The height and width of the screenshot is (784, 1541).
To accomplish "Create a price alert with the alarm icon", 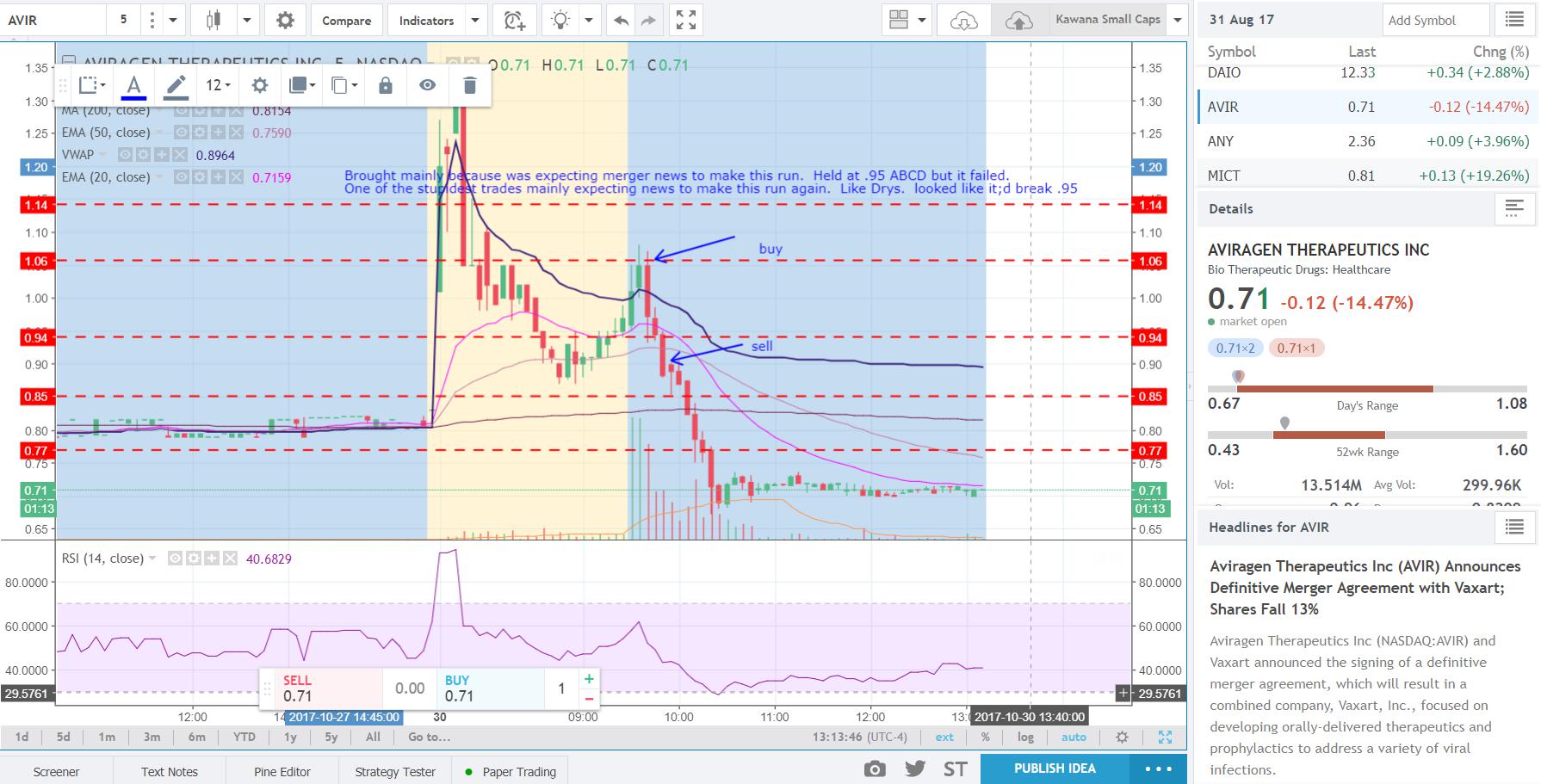I will [x=515, y=21].
